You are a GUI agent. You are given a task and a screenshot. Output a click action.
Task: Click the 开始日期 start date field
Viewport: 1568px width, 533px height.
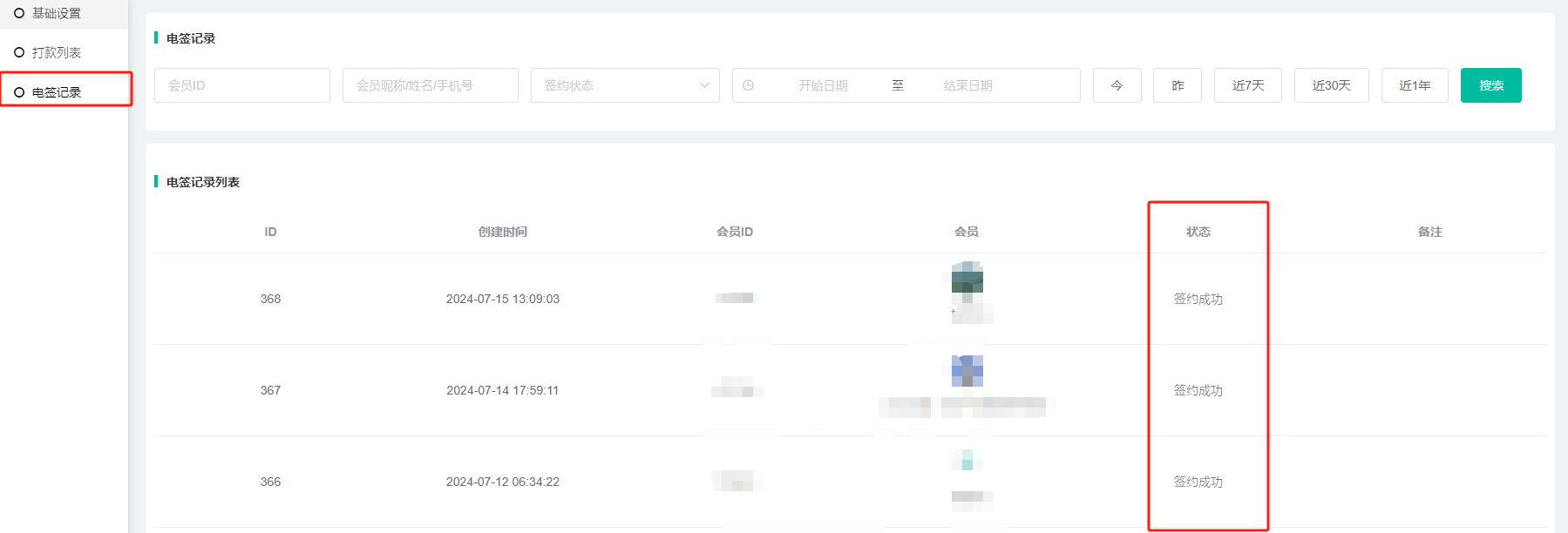coord(822,85)
